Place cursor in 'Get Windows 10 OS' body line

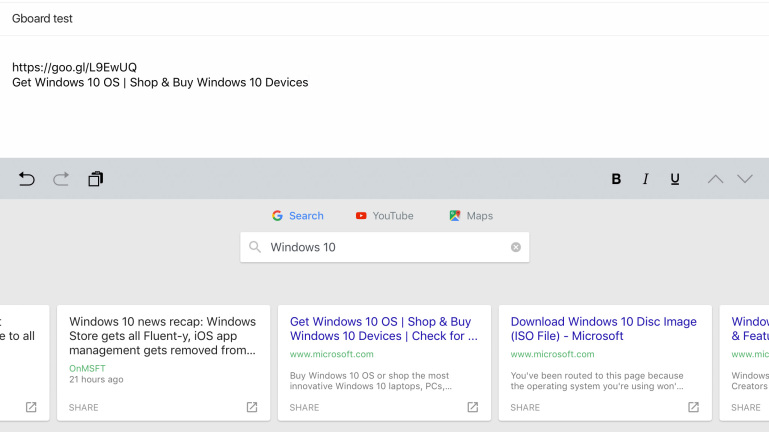[x=160, y=82]
